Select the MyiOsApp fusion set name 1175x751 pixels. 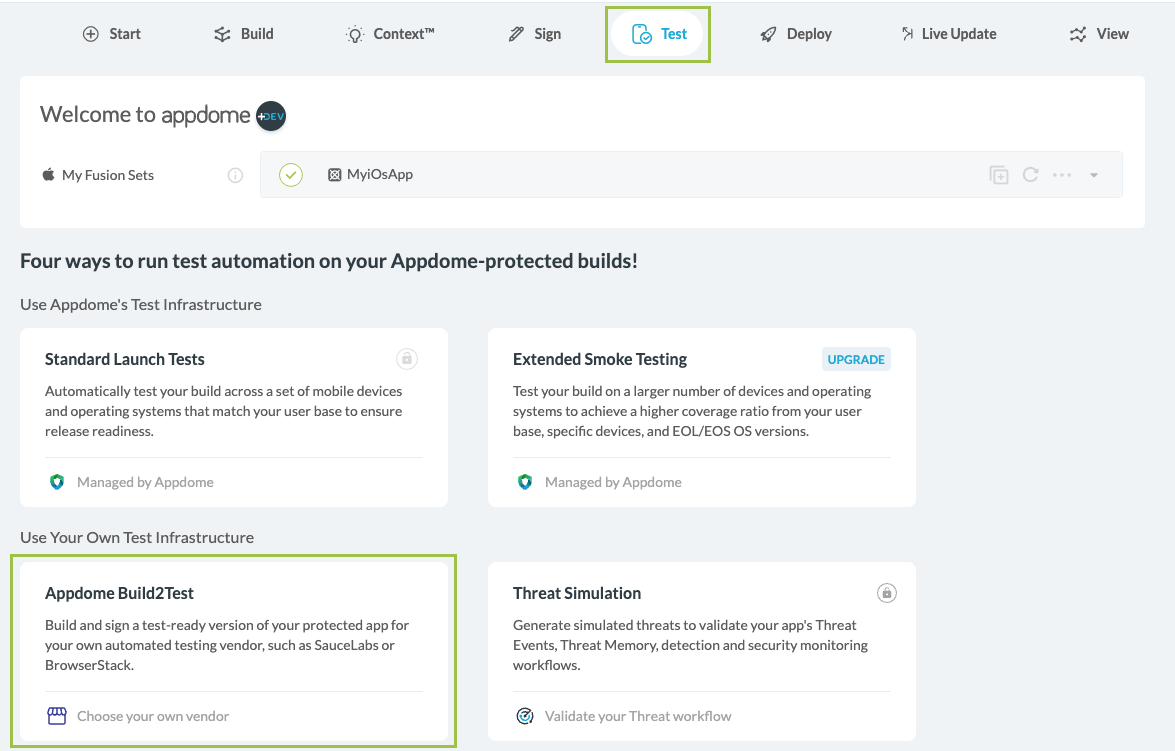pyautogui.click(x=380, y=175)
